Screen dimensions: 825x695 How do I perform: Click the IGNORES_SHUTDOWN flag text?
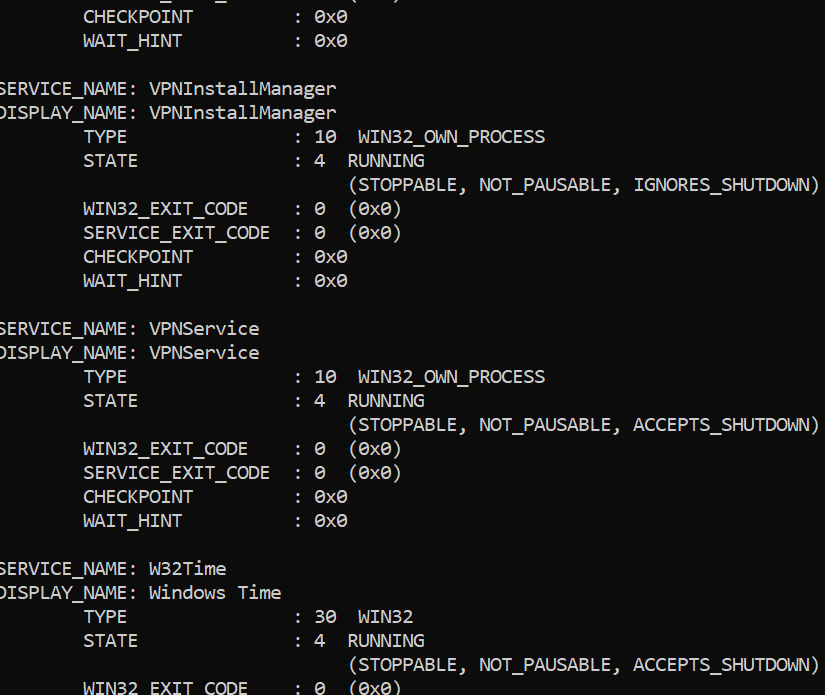[x=721, y=185]
